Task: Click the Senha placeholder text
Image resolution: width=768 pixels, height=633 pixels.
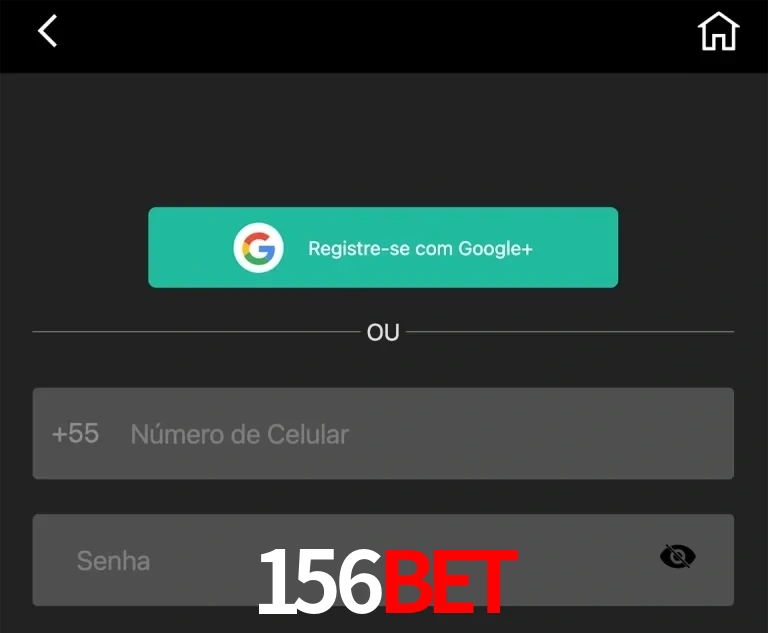Action: 113,560
